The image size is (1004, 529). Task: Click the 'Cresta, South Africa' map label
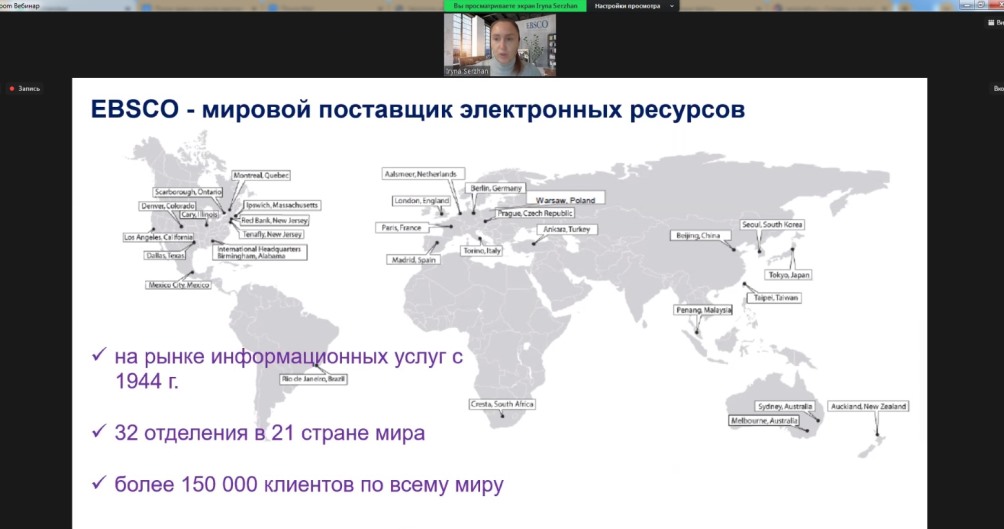[x=502, y=404]
